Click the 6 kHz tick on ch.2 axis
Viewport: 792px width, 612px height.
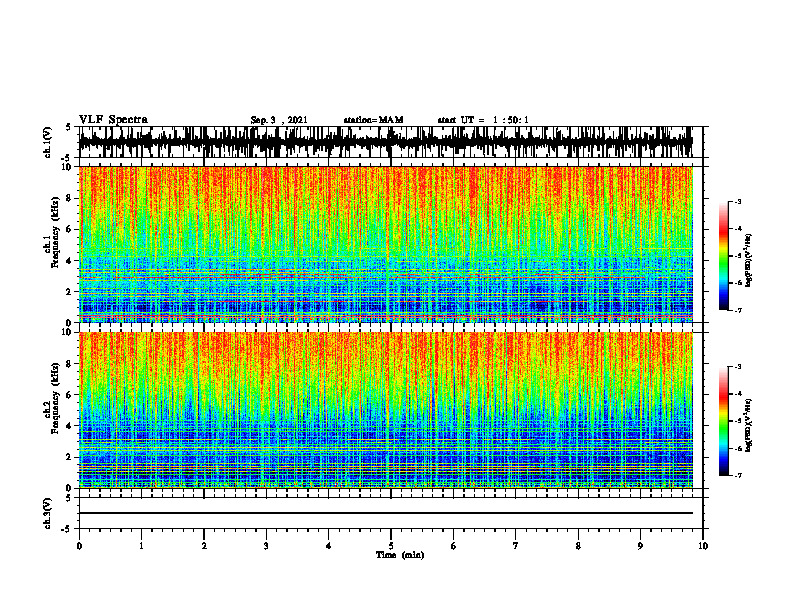click(x=70, y=395)
